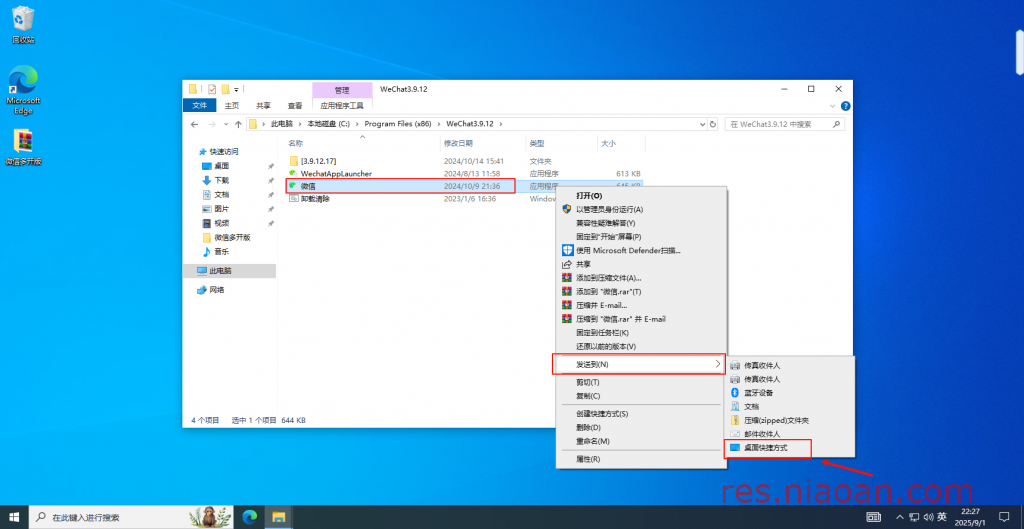Viewport: 1024px width, 529px height.
Task: Open the notification center icon
Action: point(1004,517)
